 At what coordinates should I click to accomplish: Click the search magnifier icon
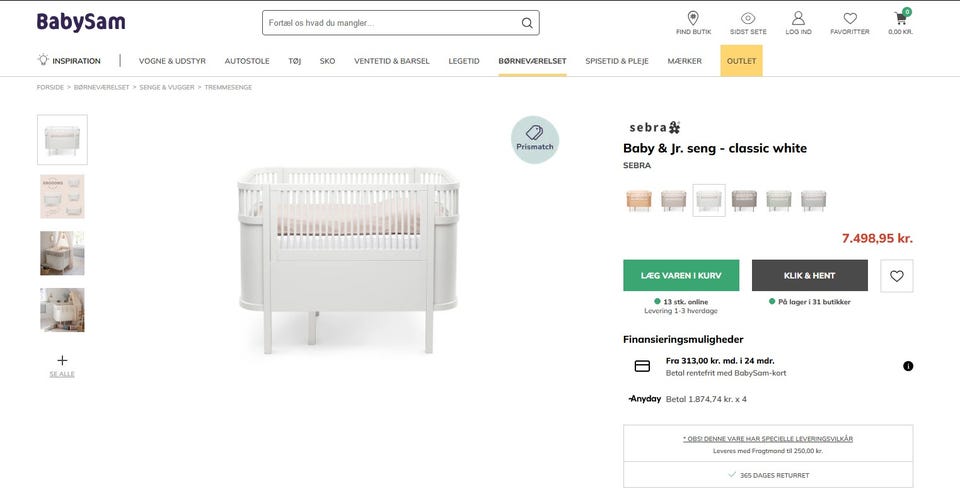(527, 23)
